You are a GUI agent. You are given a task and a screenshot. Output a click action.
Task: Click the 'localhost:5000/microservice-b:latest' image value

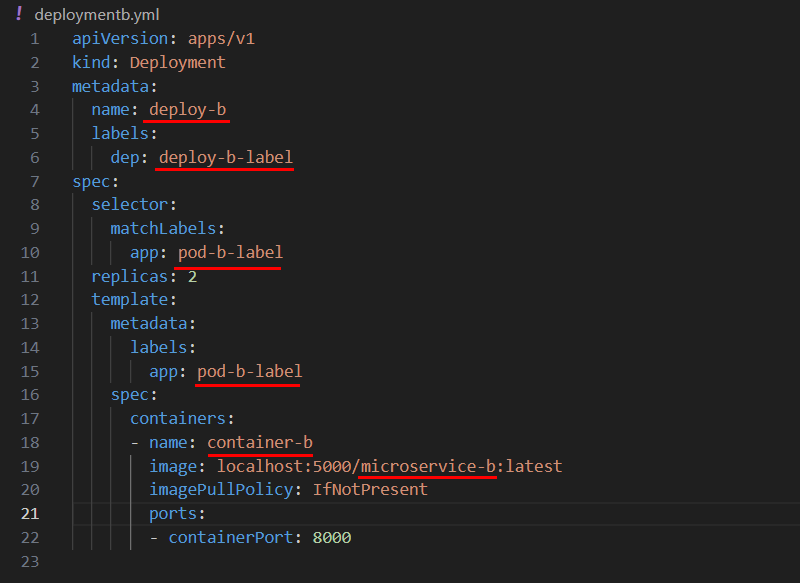coord(389,466)
